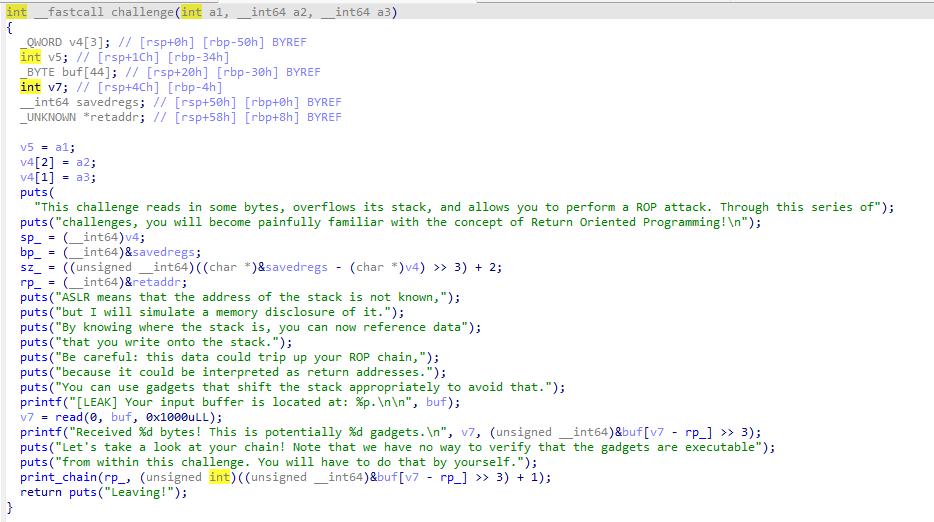Click v4[1] on the a3 assignment line
The image size is (934, 522).
[37, 177]
